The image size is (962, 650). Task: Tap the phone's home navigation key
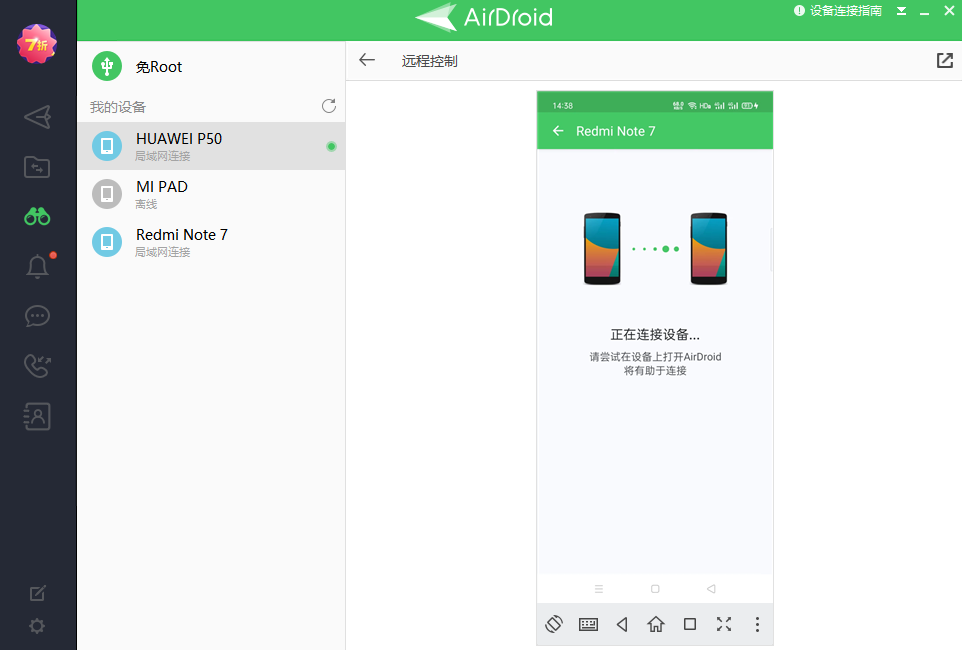(655, 589)
